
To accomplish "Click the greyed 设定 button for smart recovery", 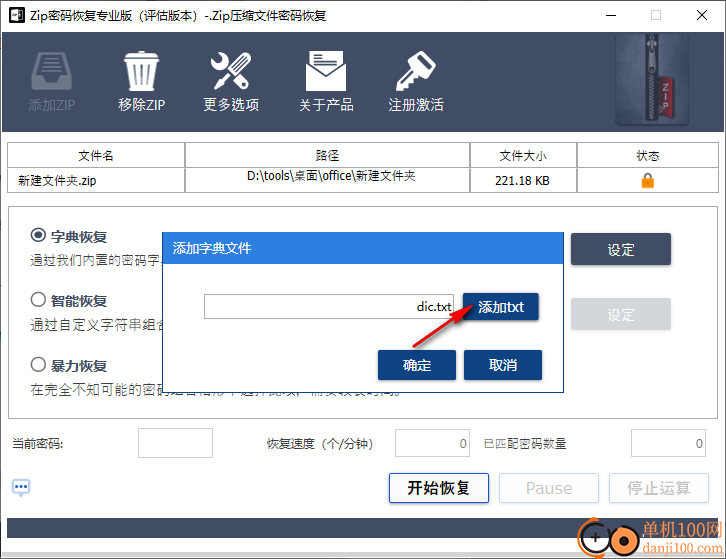I will (x=620, y=314).
